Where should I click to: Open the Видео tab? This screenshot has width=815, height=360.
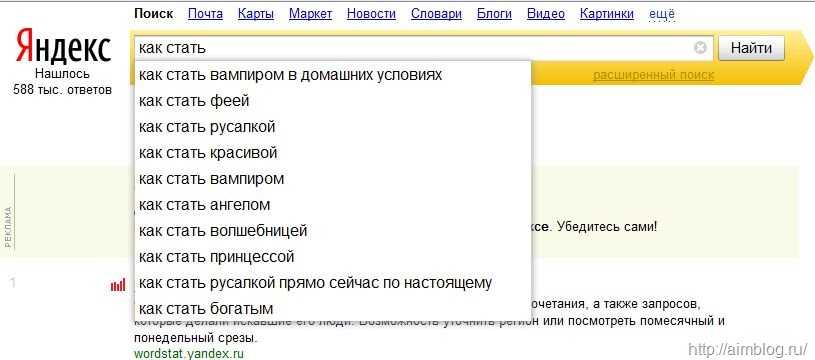click(546, 14)
